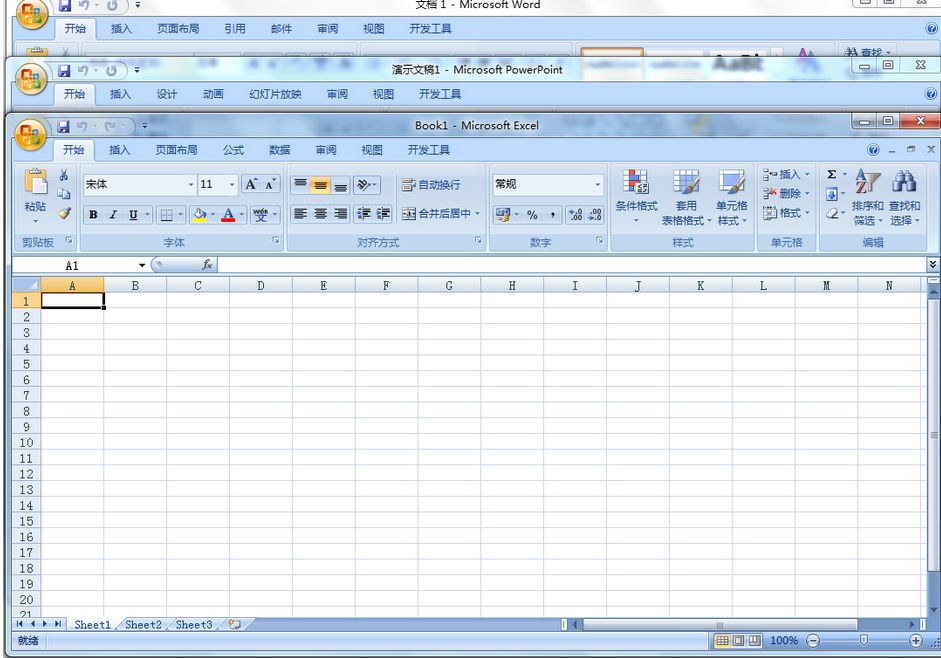Click the insert function fx button
Viewport: 941px width, 658px height.
[207, 265]
